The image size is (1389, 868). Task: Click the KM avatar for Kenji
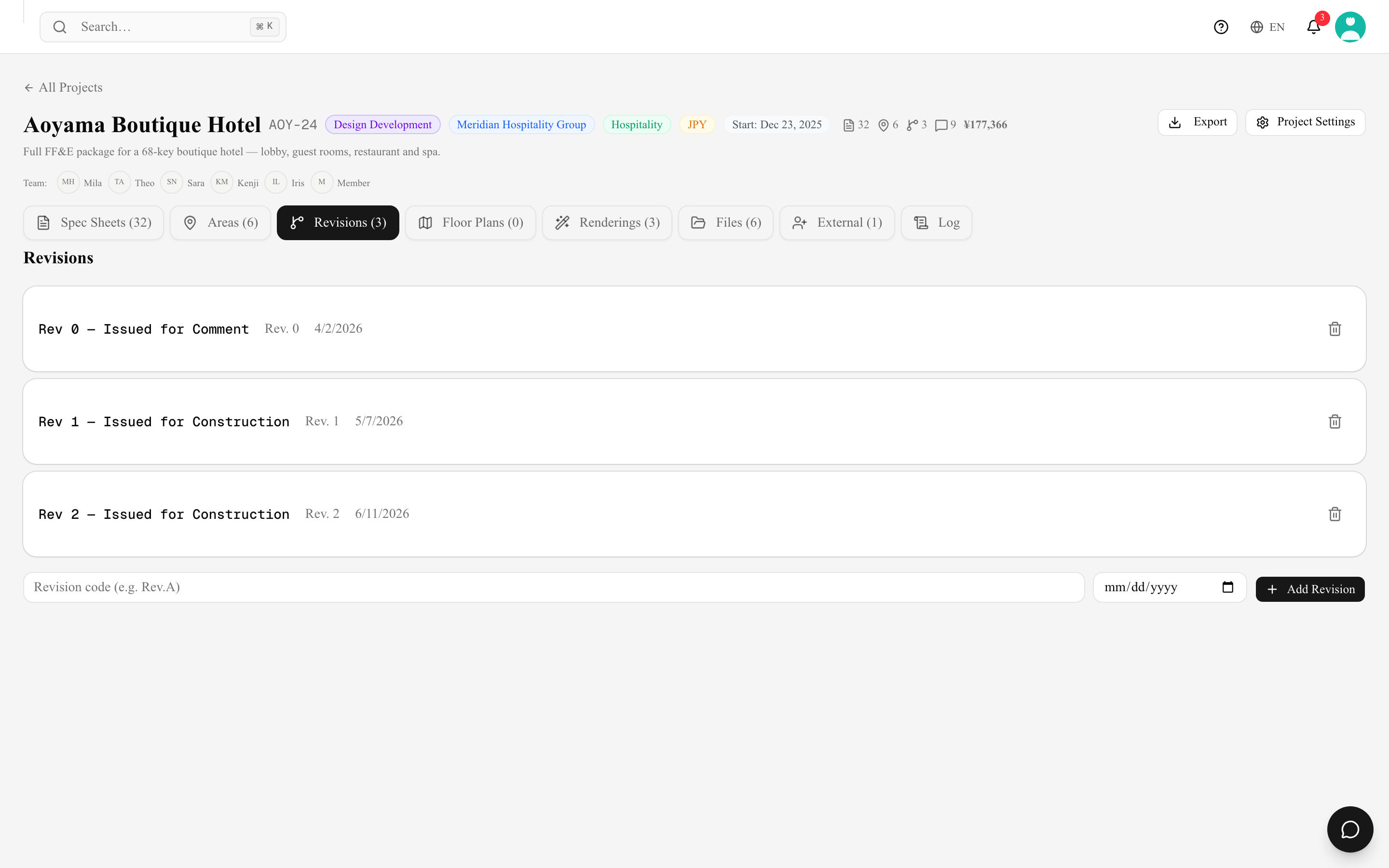[221, 182]
